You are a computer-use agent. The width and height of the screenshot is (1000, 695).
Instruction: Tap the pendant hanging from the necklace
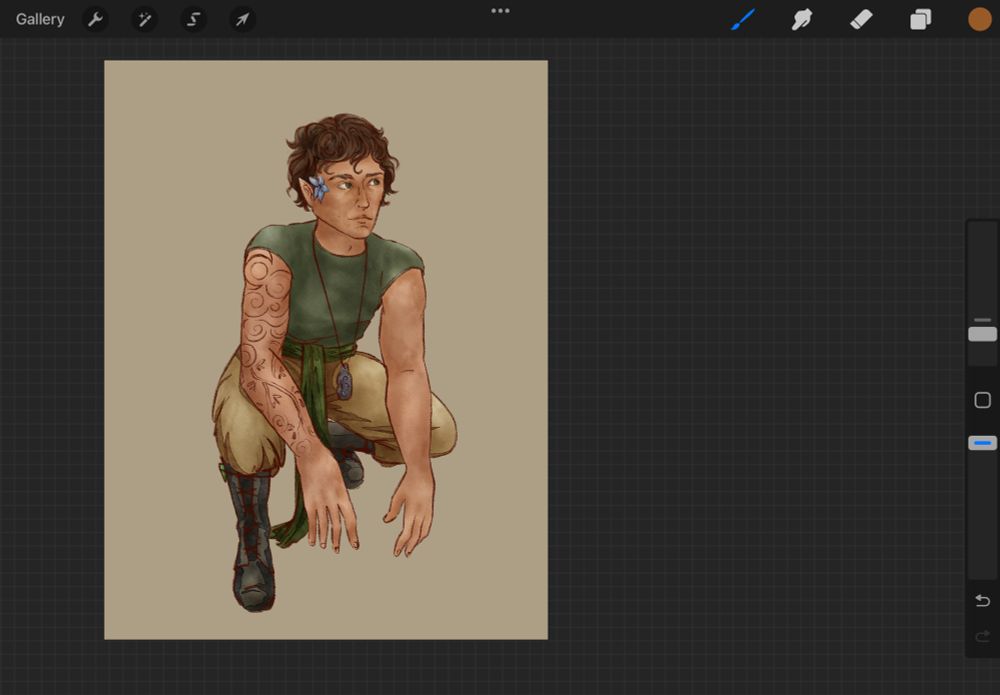(345, 381)
